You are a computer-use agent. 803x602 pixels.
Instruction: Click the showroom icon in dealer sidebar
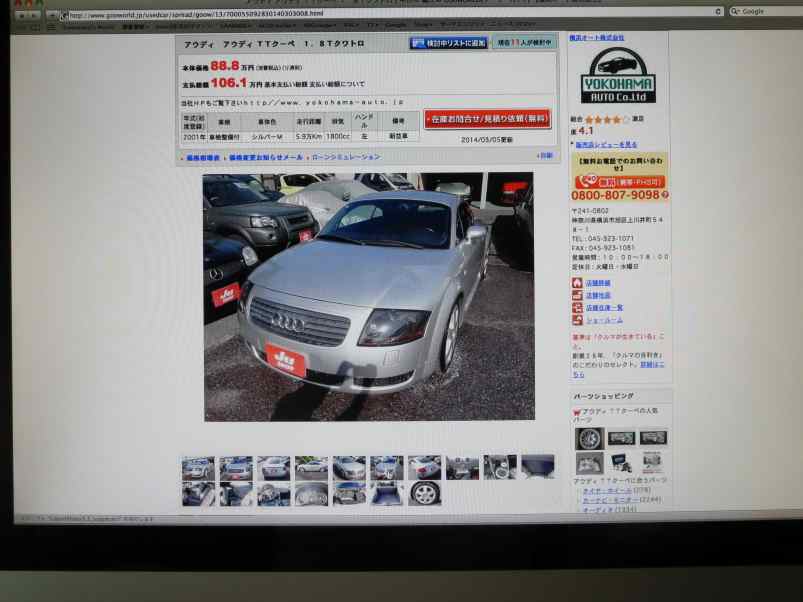(x=577, y=320)
